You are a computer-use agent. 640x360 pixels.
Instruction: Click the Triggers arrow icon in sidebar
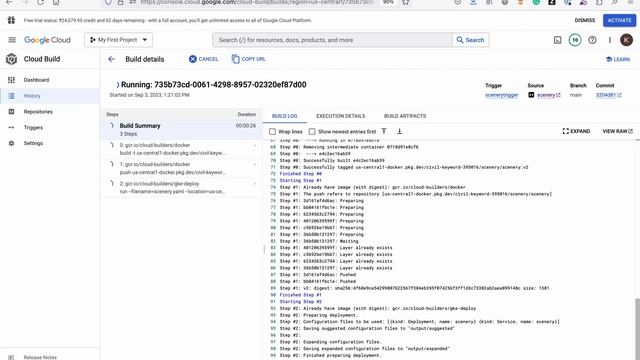pyautogui.click(x=11, y=128)
